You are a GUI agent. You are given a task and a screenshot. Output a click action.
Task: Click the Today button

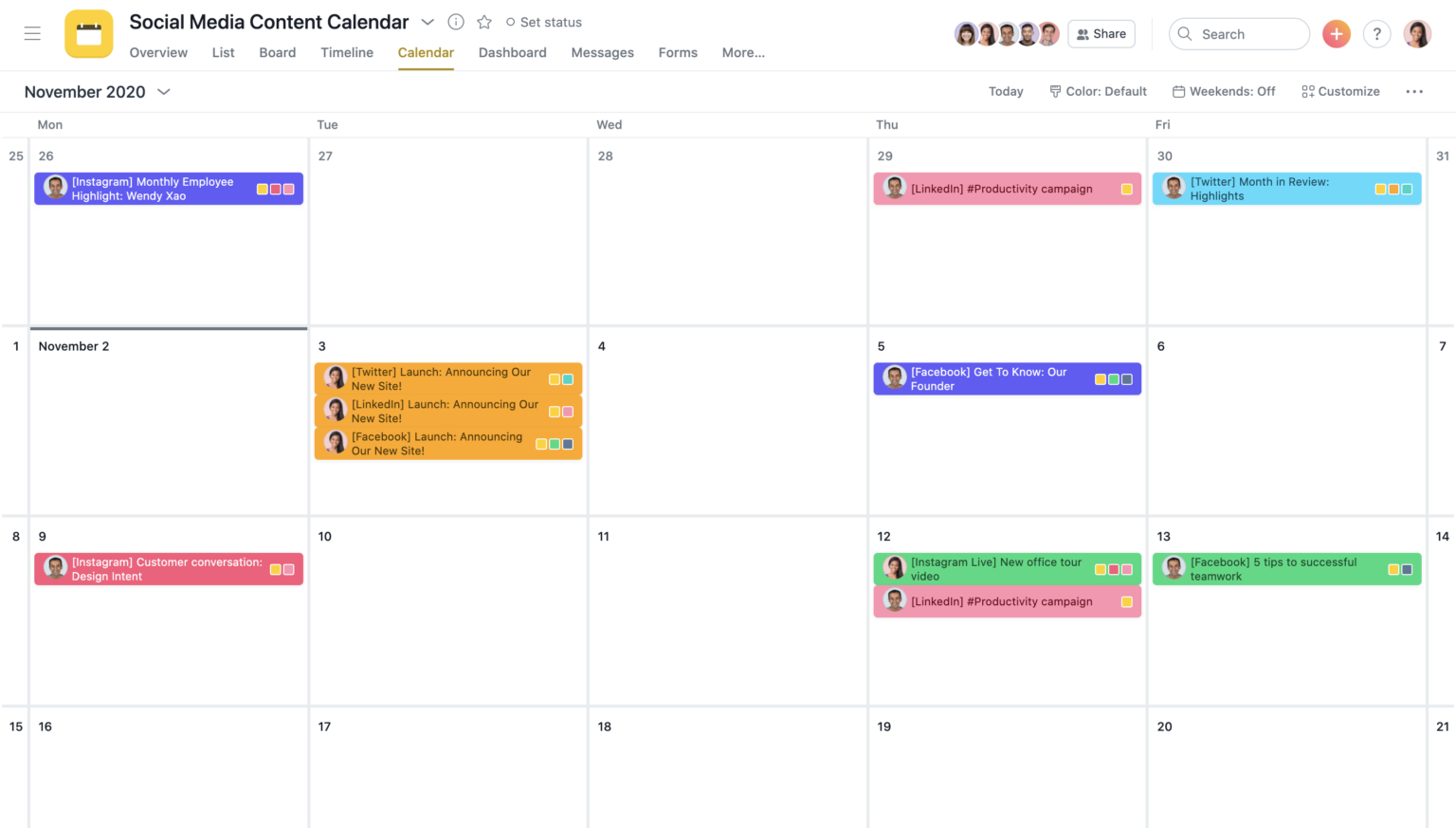pos(1006,92)
